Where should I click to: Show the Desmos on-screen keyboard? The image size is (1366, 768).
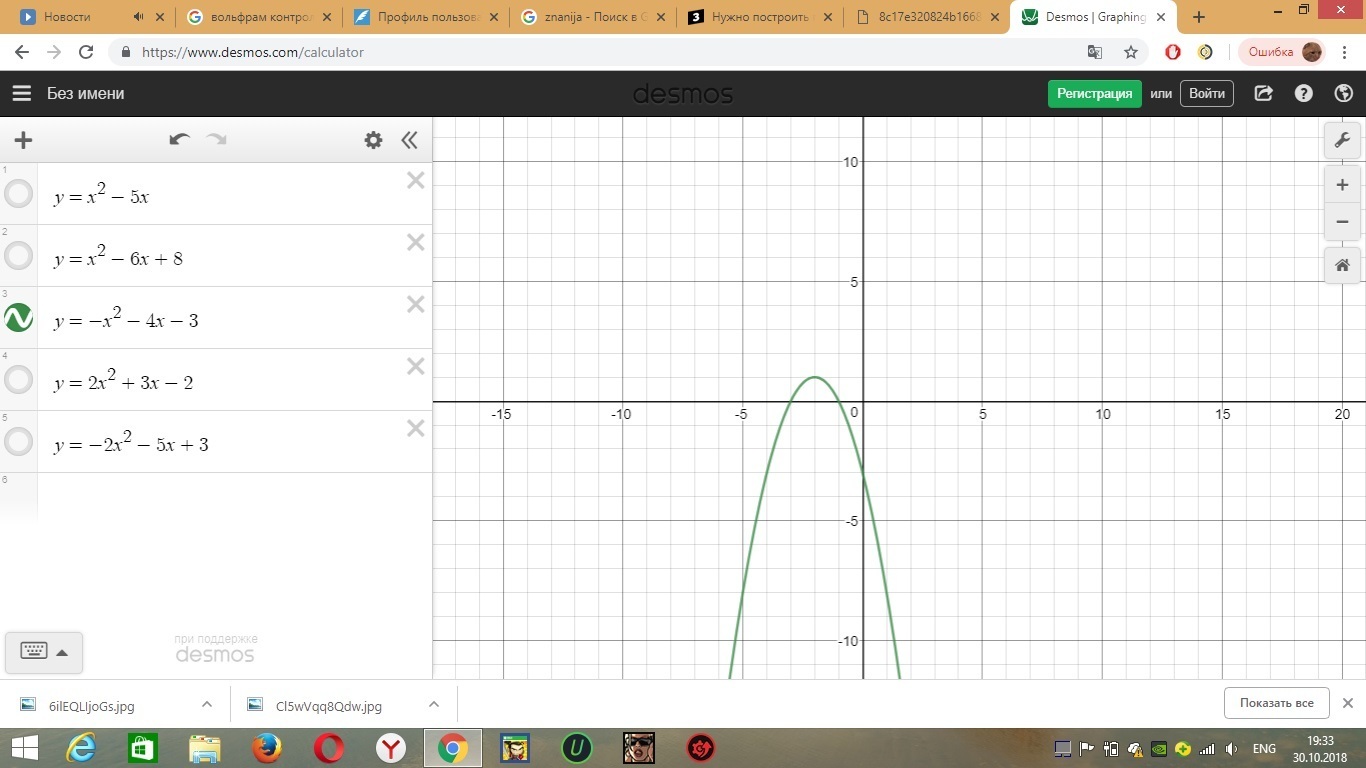click(x=44, y=652)
